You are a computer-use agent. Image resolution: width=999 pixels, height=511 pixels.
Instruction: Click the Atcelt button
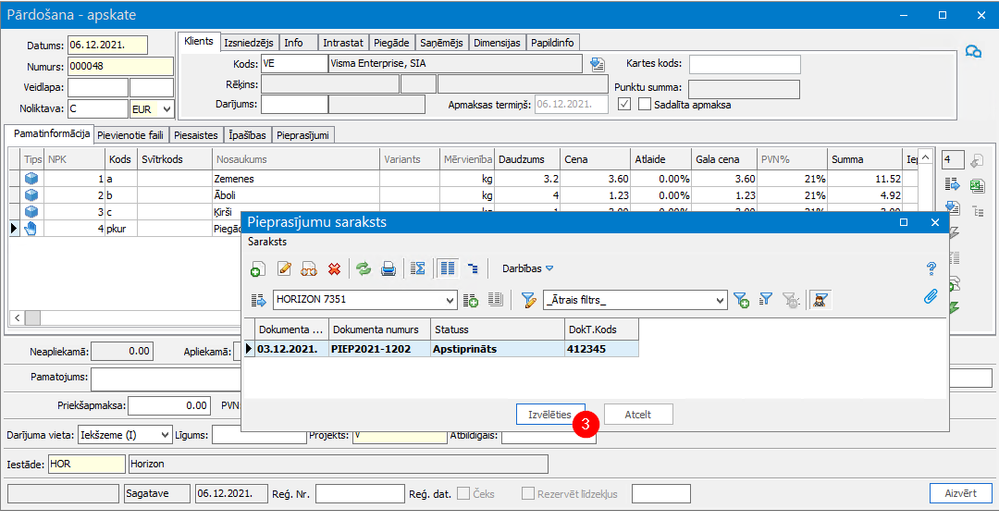pyautogui.click(x=638, y=414)
